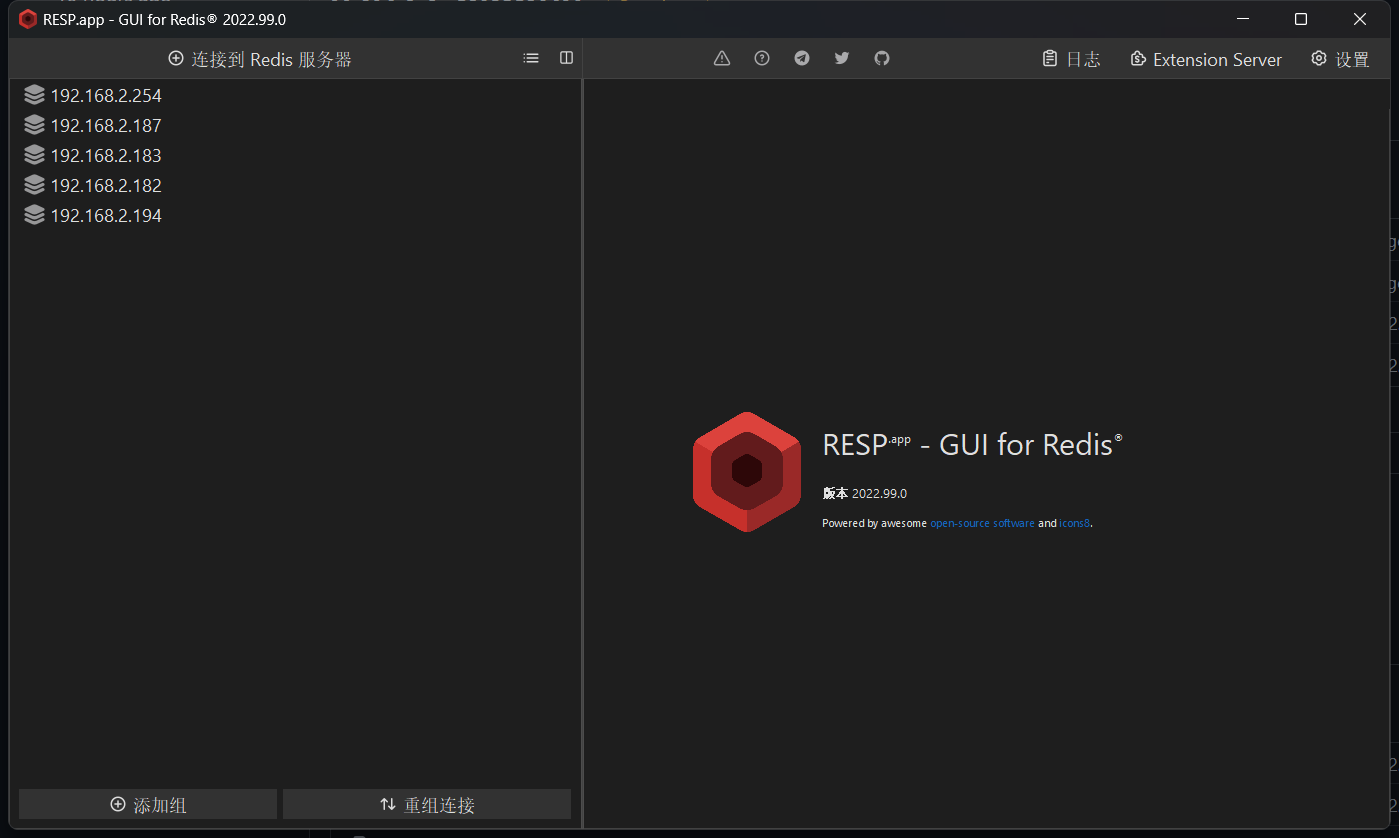Click the Twitter bird icon

(842, 59)
